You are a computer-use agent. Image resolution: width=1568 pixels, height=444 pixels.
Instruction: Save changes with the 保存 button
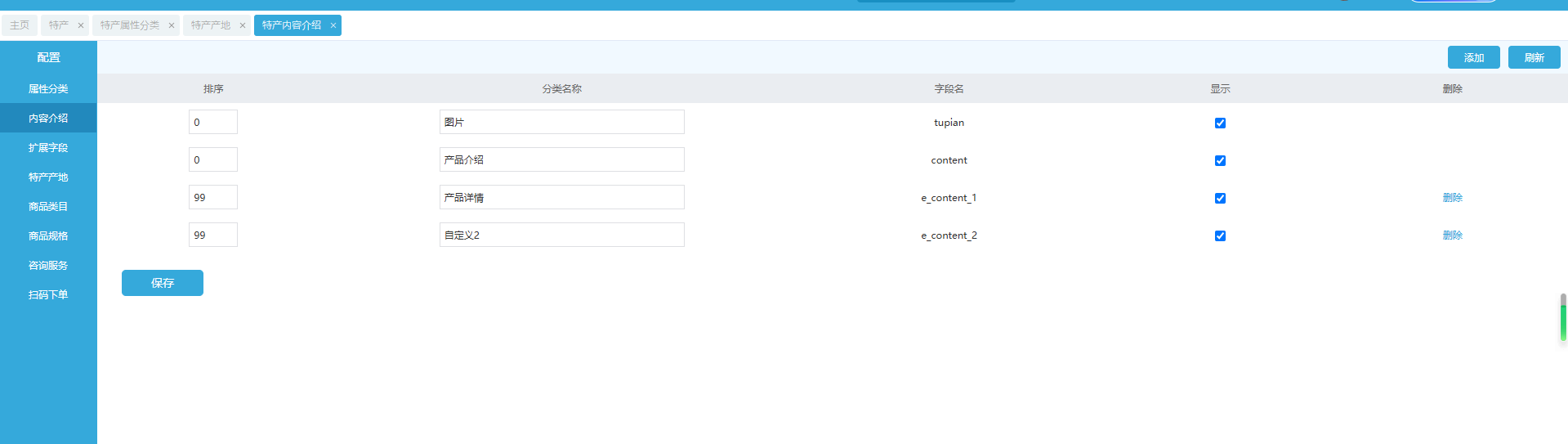click(x=163, y=283)
